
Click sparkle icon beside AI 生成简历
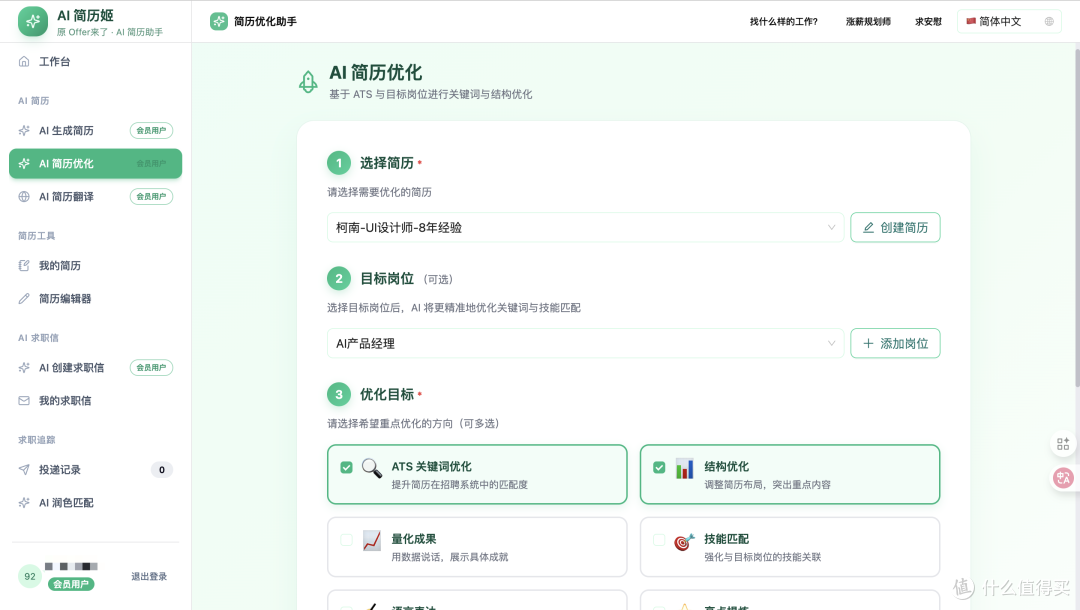coord(24,130)
